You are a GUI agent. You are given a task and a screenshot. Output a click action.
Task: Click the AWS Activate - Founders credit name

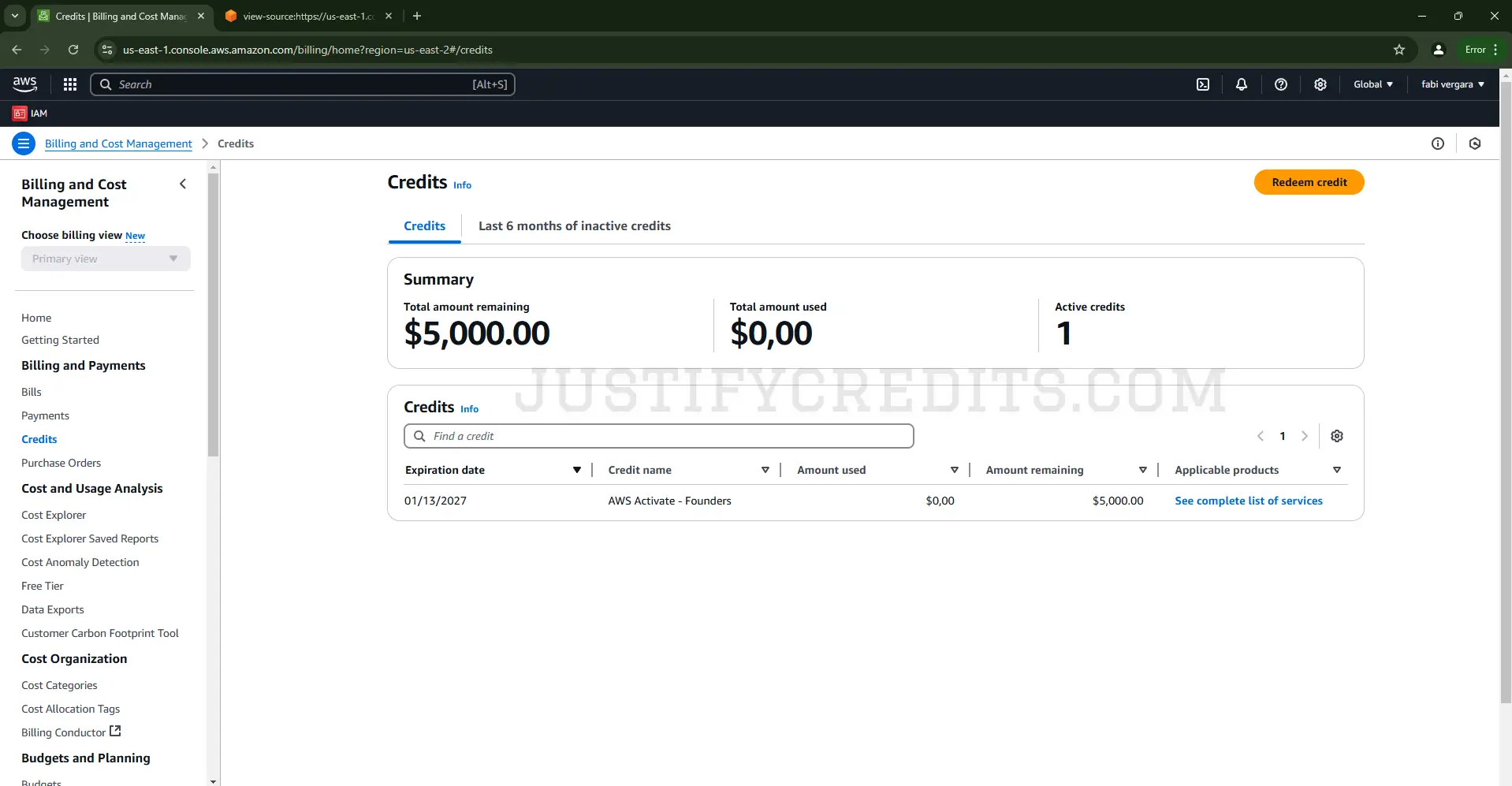669,501
